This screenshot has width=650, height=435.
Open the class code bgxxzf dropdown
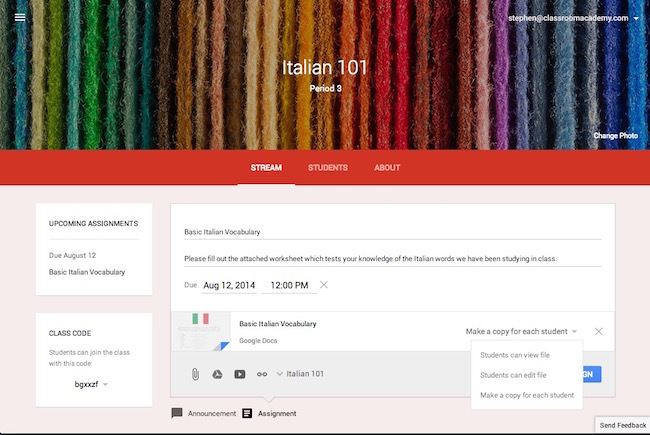[105, 384]
